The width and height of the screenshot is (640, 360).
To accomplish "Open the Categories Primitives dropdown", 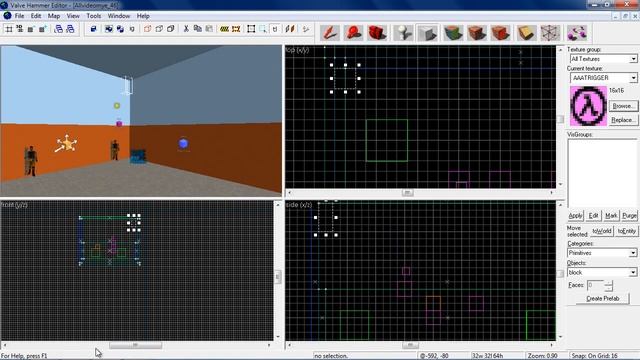I will 633,253.
